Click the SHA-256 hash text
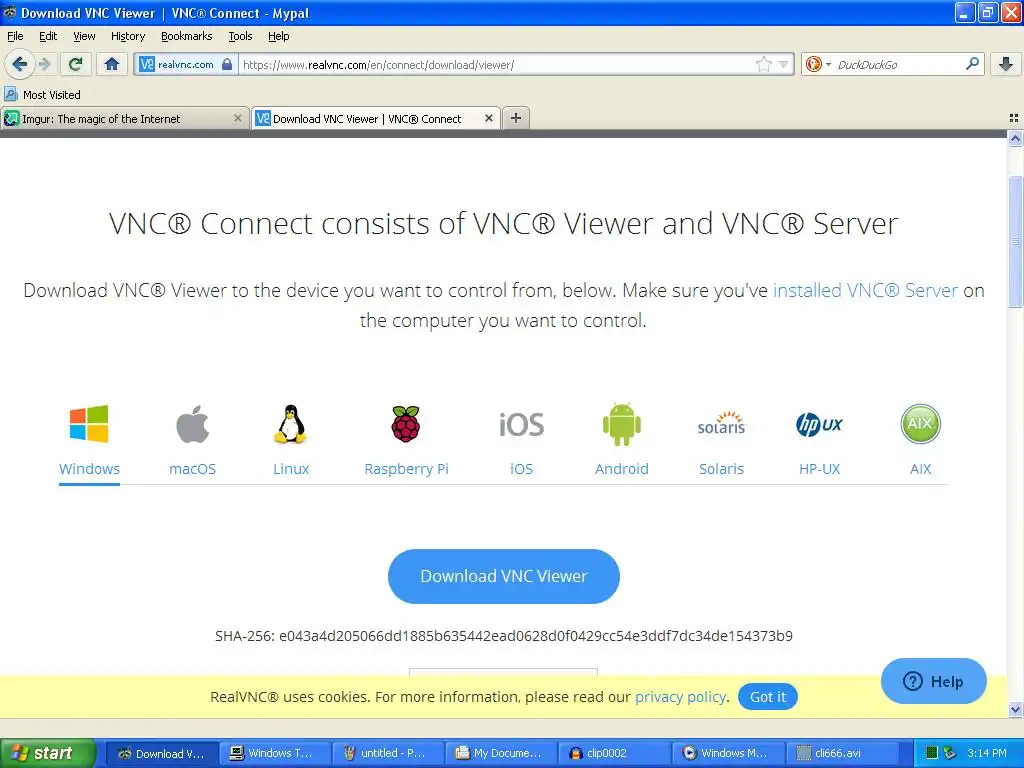The image size is (1024, 768). (504, 635)
